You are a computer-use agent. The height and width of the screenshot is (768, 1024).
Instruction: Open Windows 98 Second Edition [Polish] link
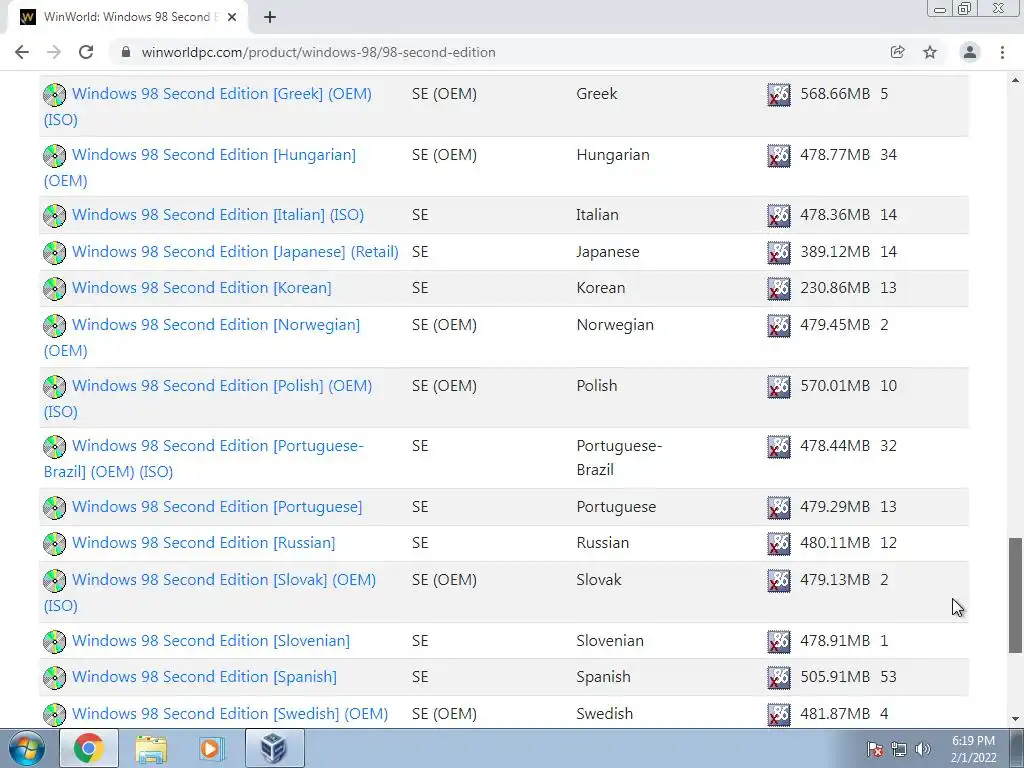point(221,385)
